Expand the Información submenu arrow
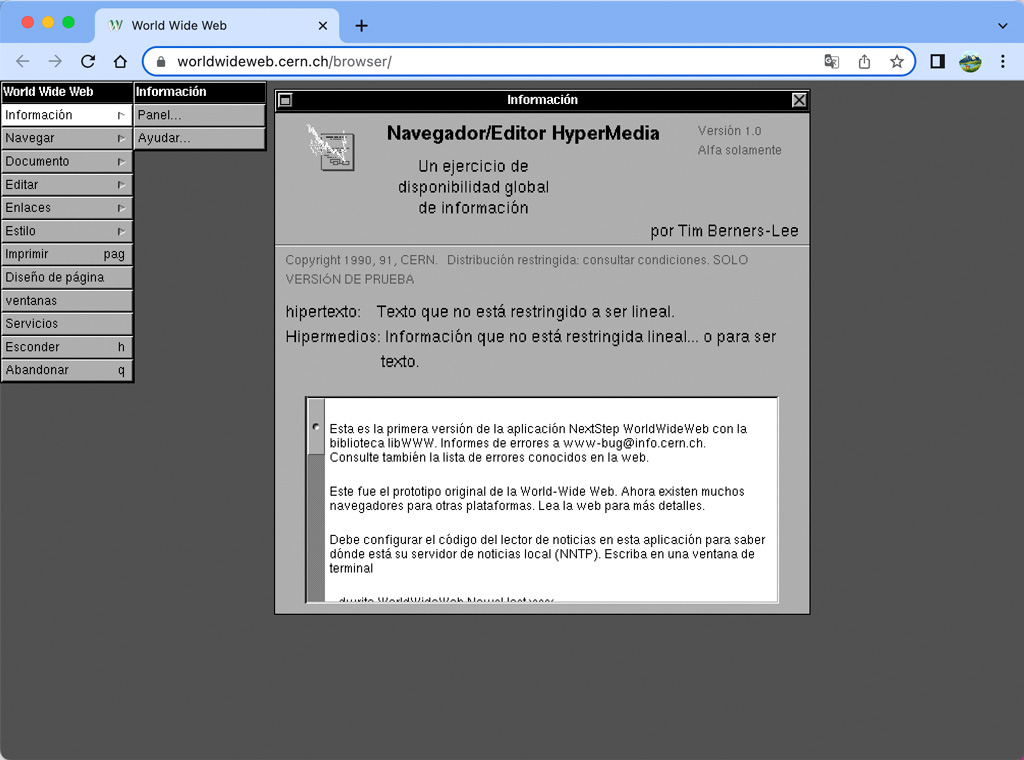Screen dimensions: 1024x760 click(121, 115)
